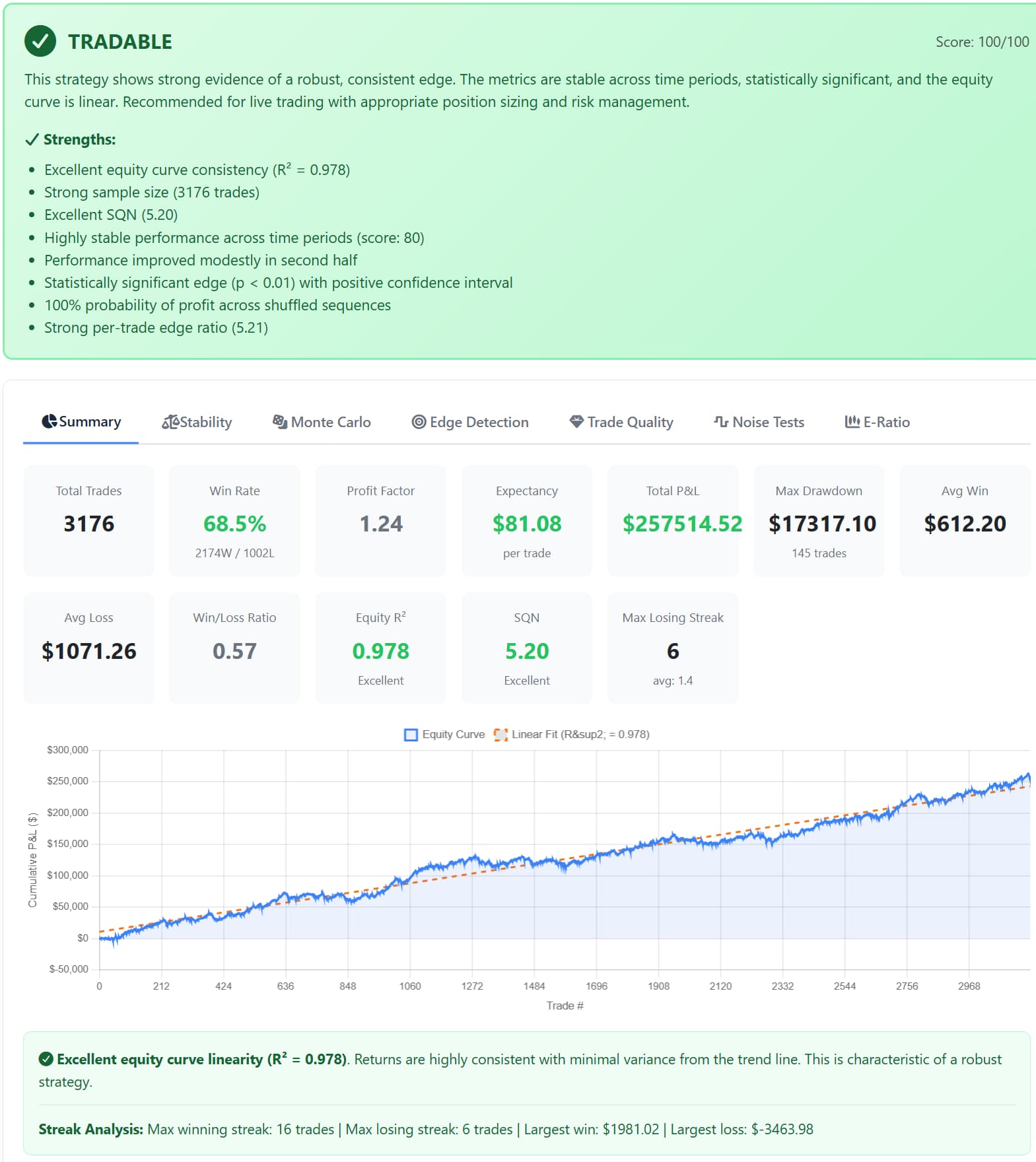This screenshot has height=1162, width=1036.
Task: Select the Total P&L metric card
Action: click(x=672, y=521)
